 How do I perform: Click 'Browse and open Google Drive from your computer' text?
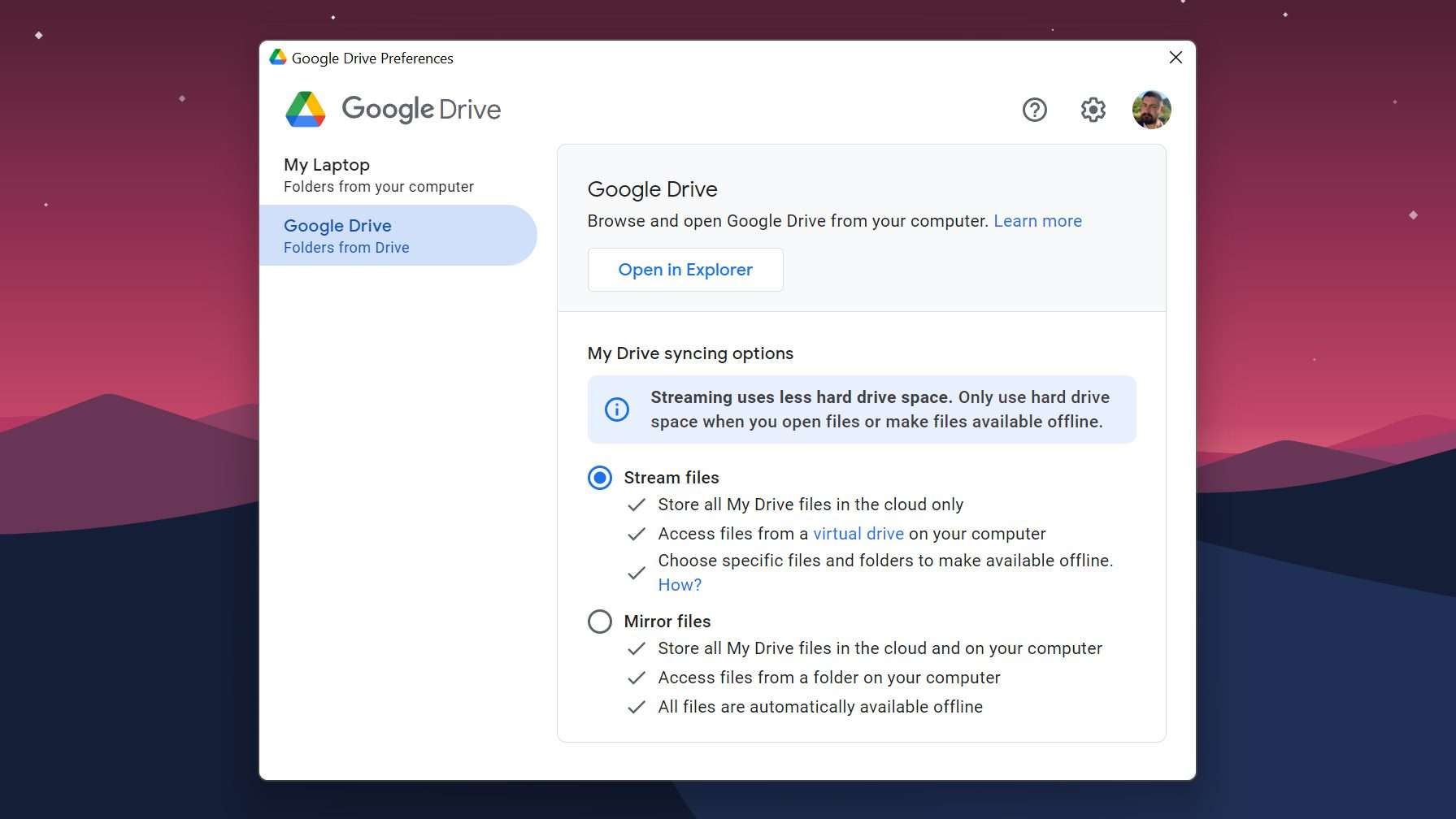coord(788,221)
